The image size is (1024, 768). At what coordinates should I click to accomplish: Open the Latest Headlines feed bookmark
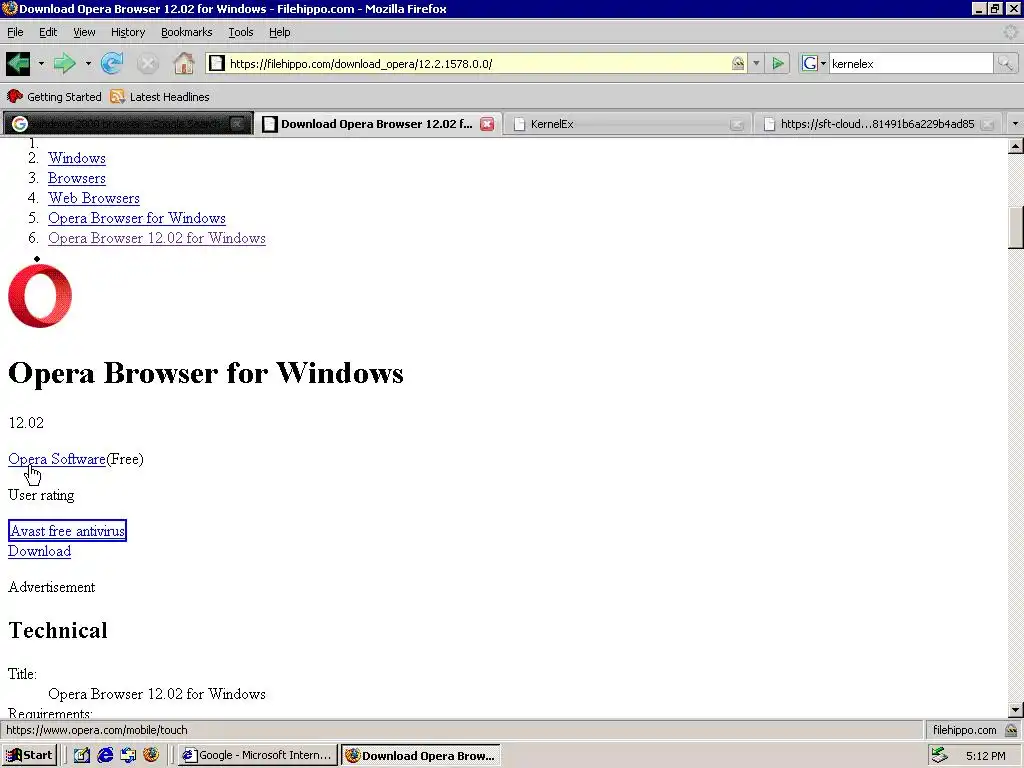(160, 97)
